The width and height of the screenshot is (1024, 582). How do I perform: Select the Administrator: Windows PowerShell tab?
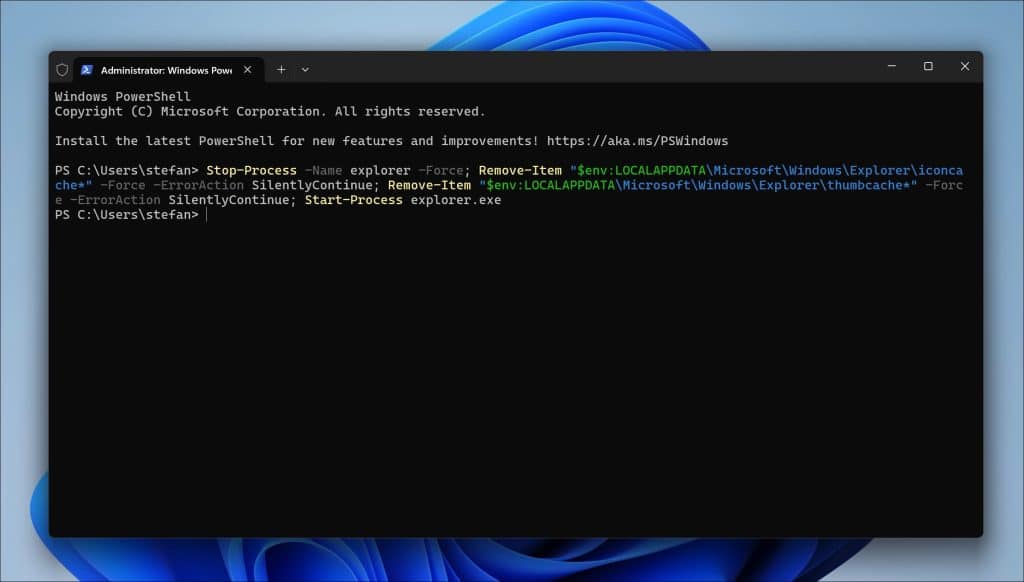click(165, 70)
